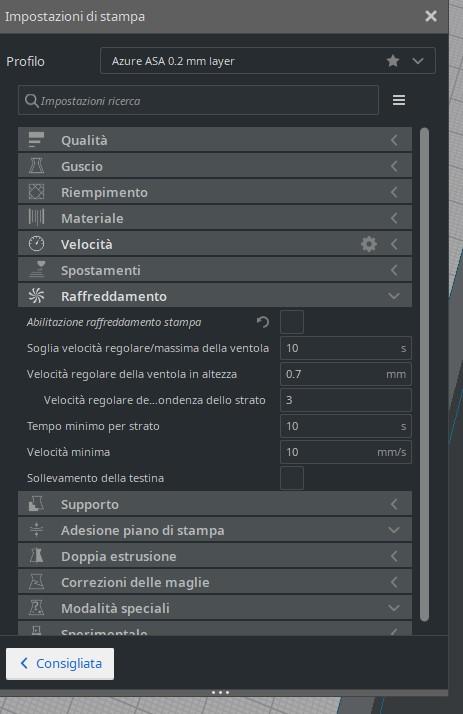463x714 pixels.
Task: Collapse the Raffreddamento section
Action: coord(215,296)
